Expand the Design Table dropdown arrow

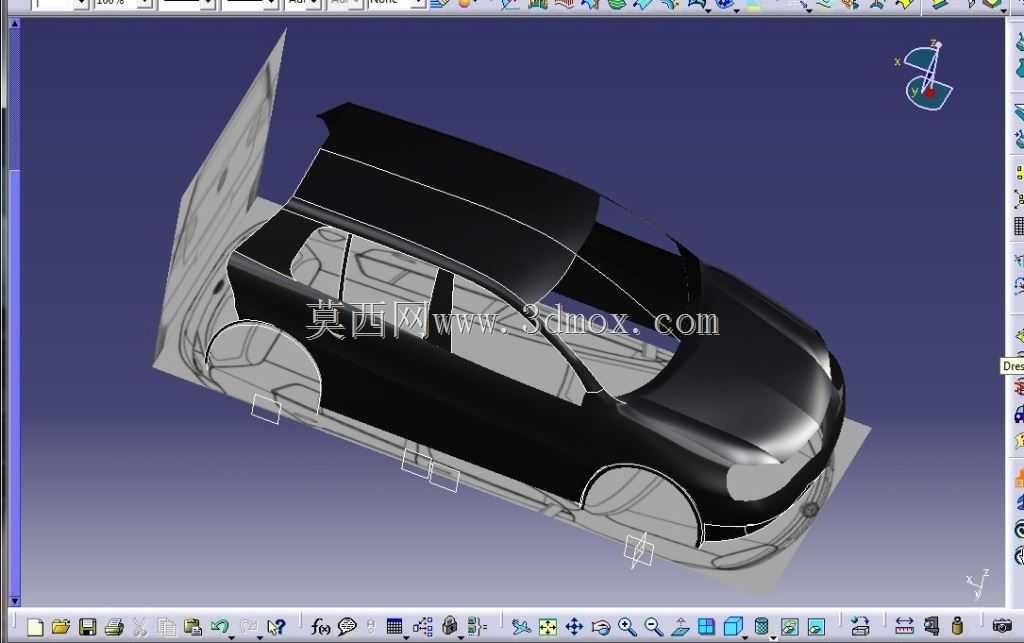pyautogui.click(x=406, y=636)
